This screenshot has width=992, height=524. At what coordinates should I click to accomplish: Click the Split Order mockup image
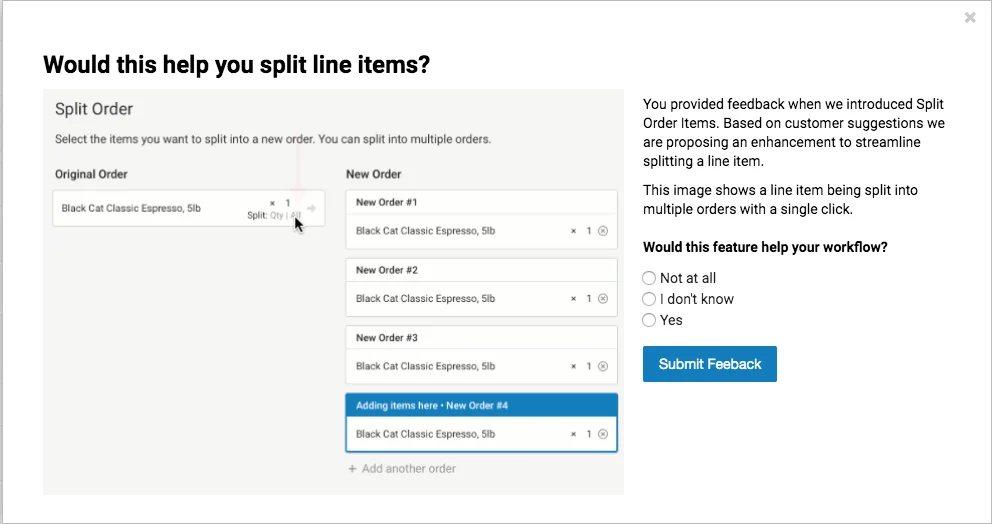333,292
